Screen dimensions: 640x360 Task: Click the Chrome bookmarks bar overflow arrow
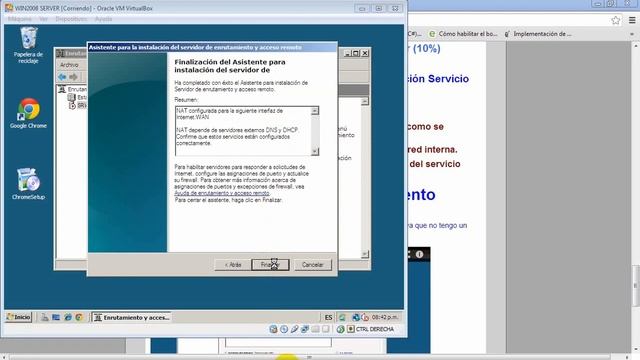click(632, 34)
